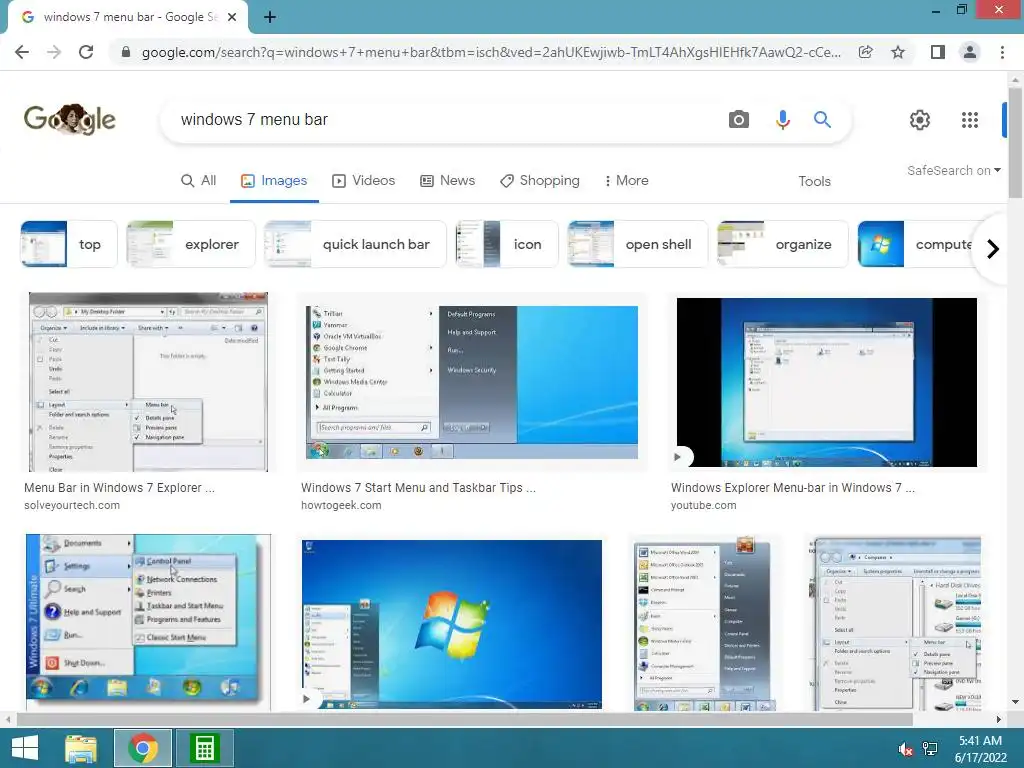Bookmark this page with the star icon
The image size is (1024, 768).
(x=898, y=52)
